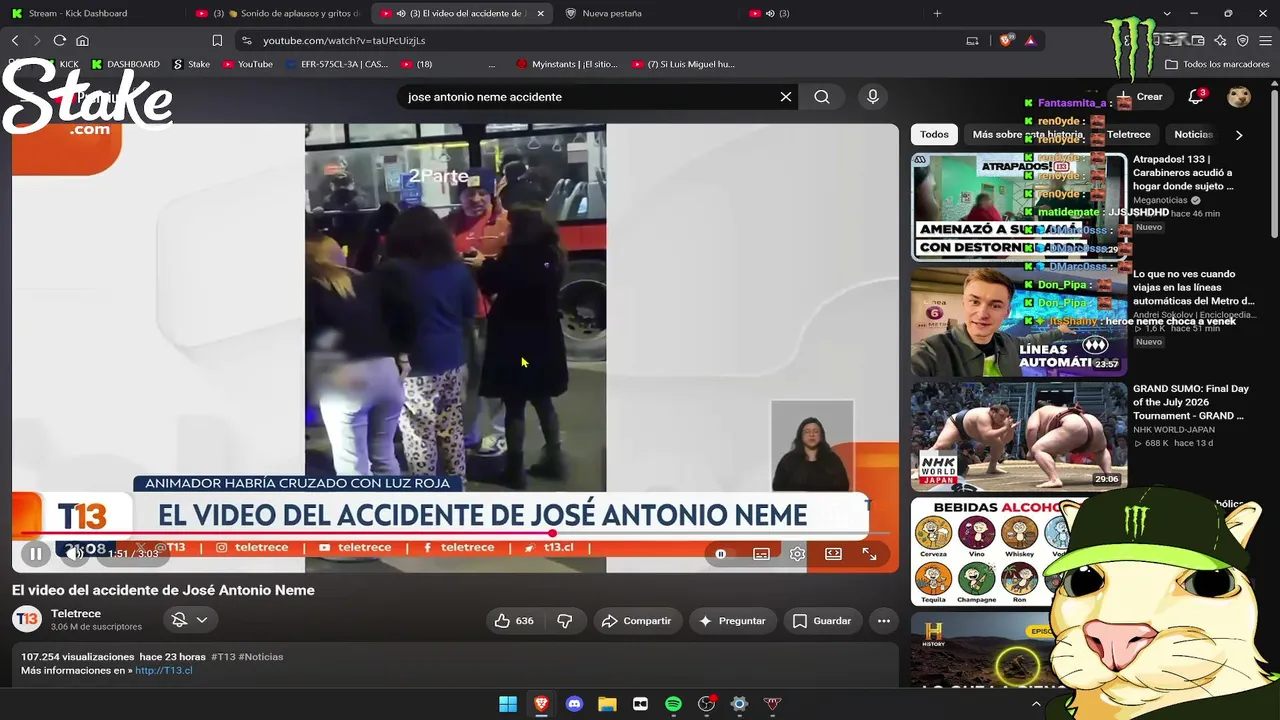Open Crear create menu
Image resolution: width=1280 pixels, height=720 pixels.
click(x=1141, y=97)
